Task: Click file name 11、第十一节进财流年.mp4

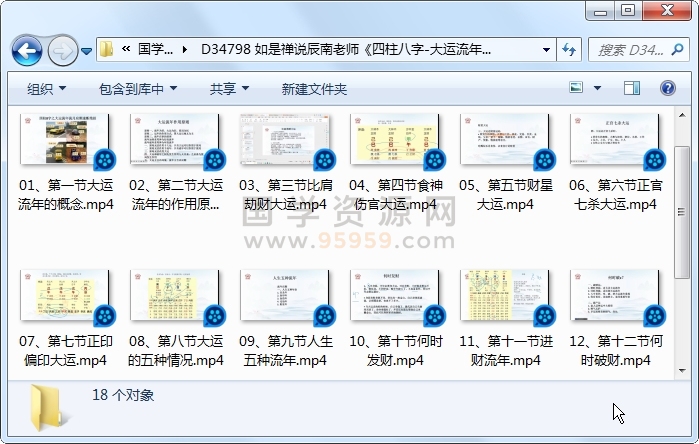Action: pyautogui.click(x=506, y=350)
